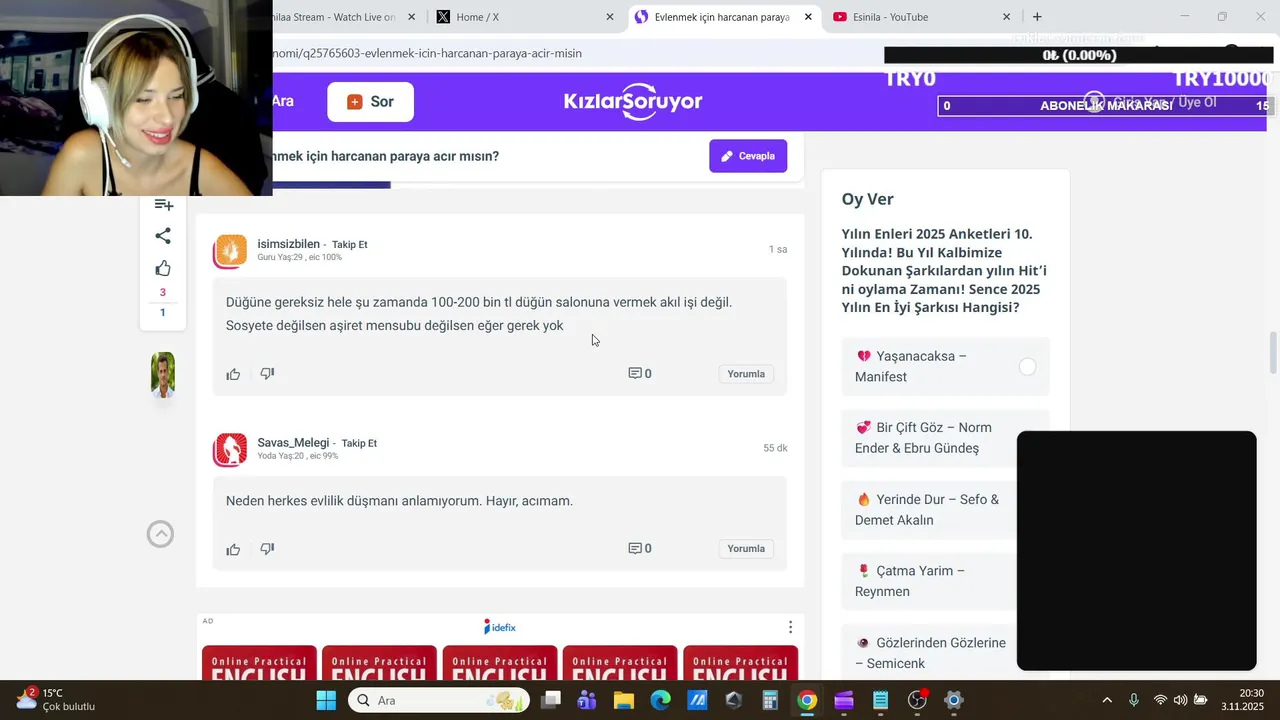Choose Bir Çift Göz poll option
This screenshot has height=720, width=1280.
click(x=945, y=438)
